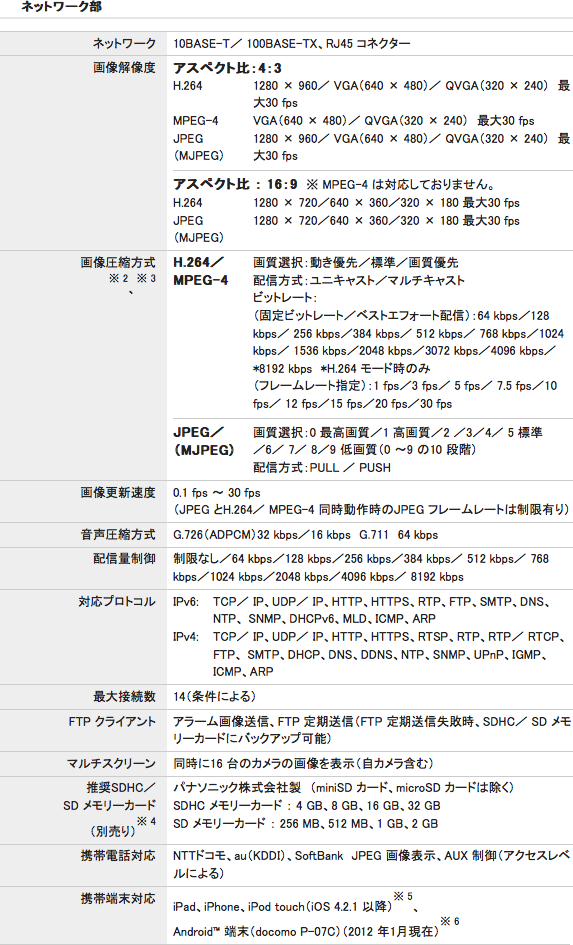Click the JPEG/(MJPEG) compression heading
Viewport: 573px width, 945px height.
pos(203,441)
